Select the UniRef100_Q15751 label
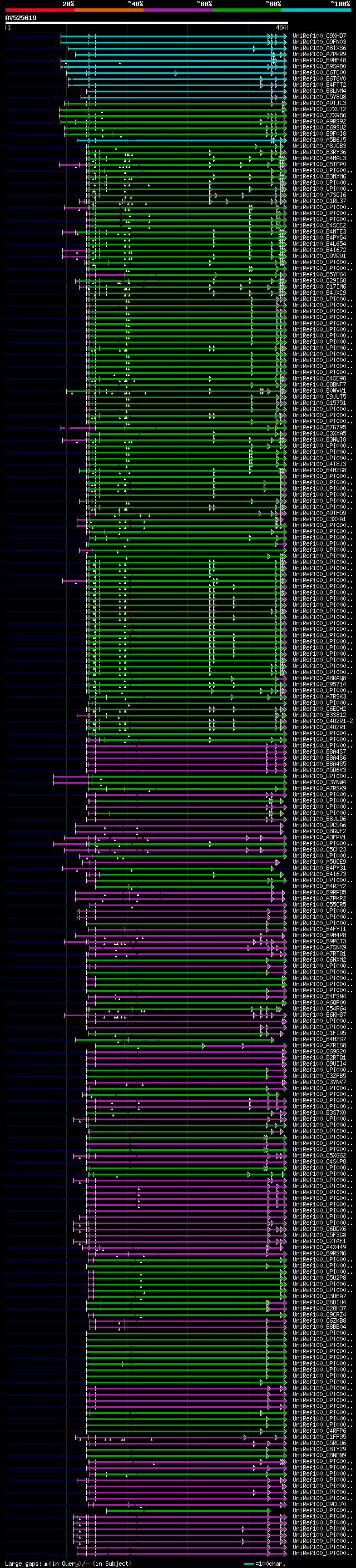Viewport: 356px width, 1568px height. pos(319,403)
